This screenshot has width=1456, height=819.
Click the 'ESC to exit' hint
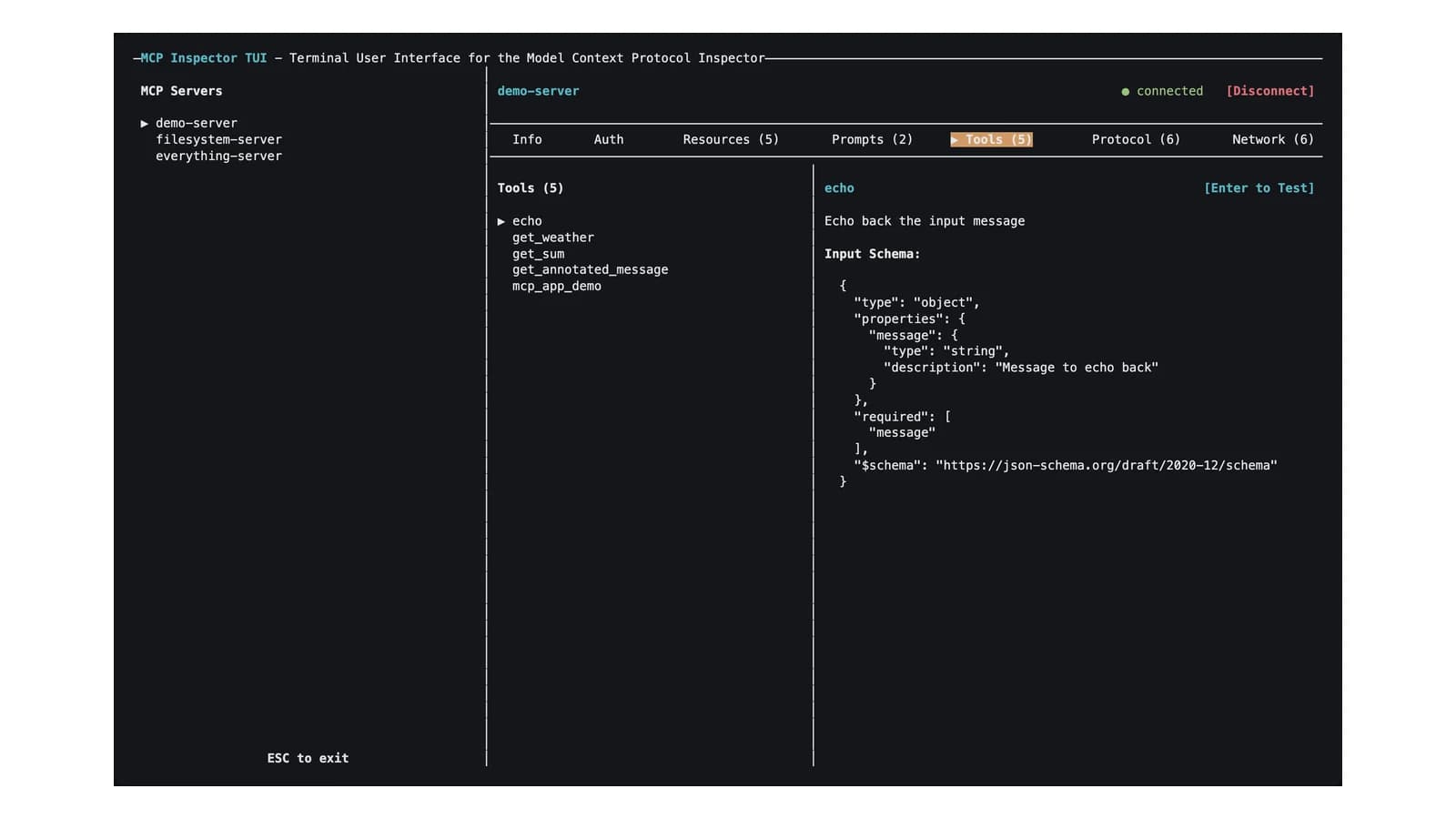tap(308, 758)
